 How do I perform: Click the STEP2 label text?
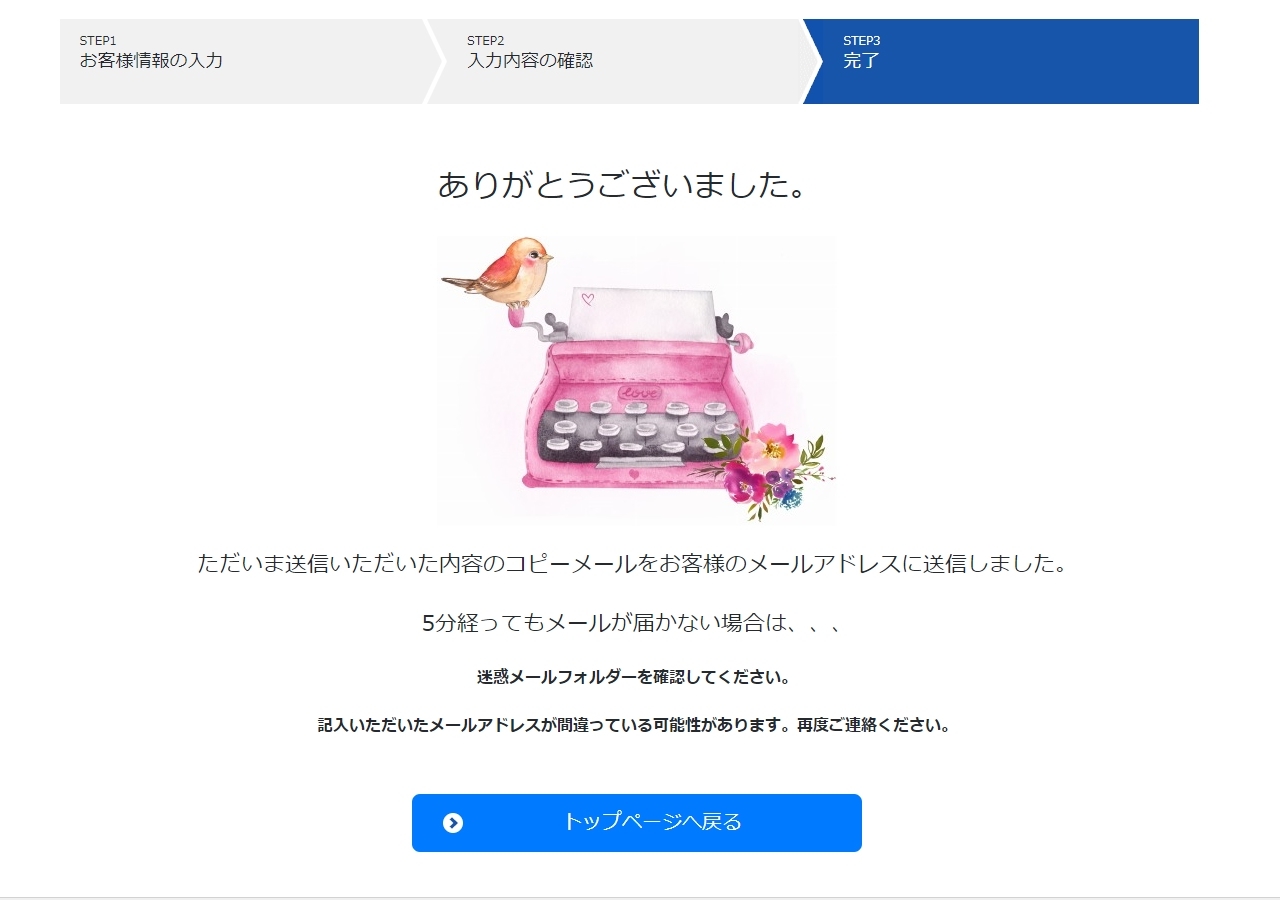(x=485, y=41)
